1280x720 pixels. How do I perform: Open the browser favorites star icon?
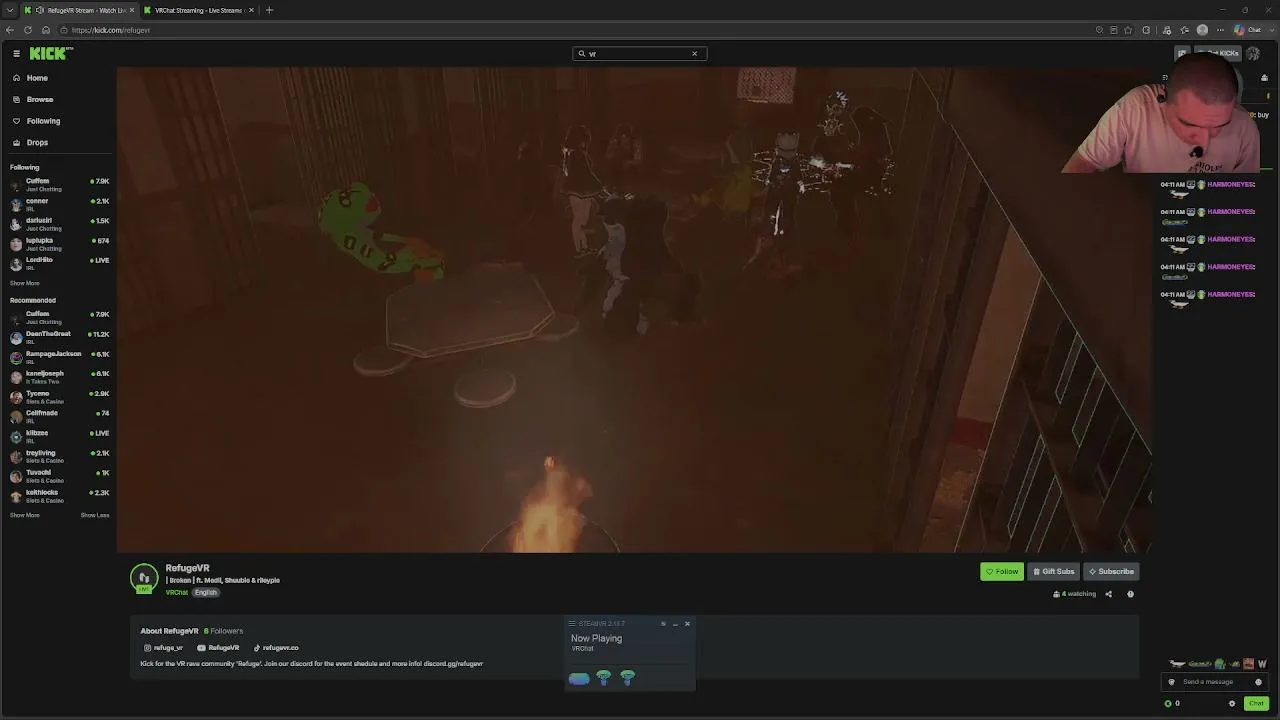coord(1129,30)
